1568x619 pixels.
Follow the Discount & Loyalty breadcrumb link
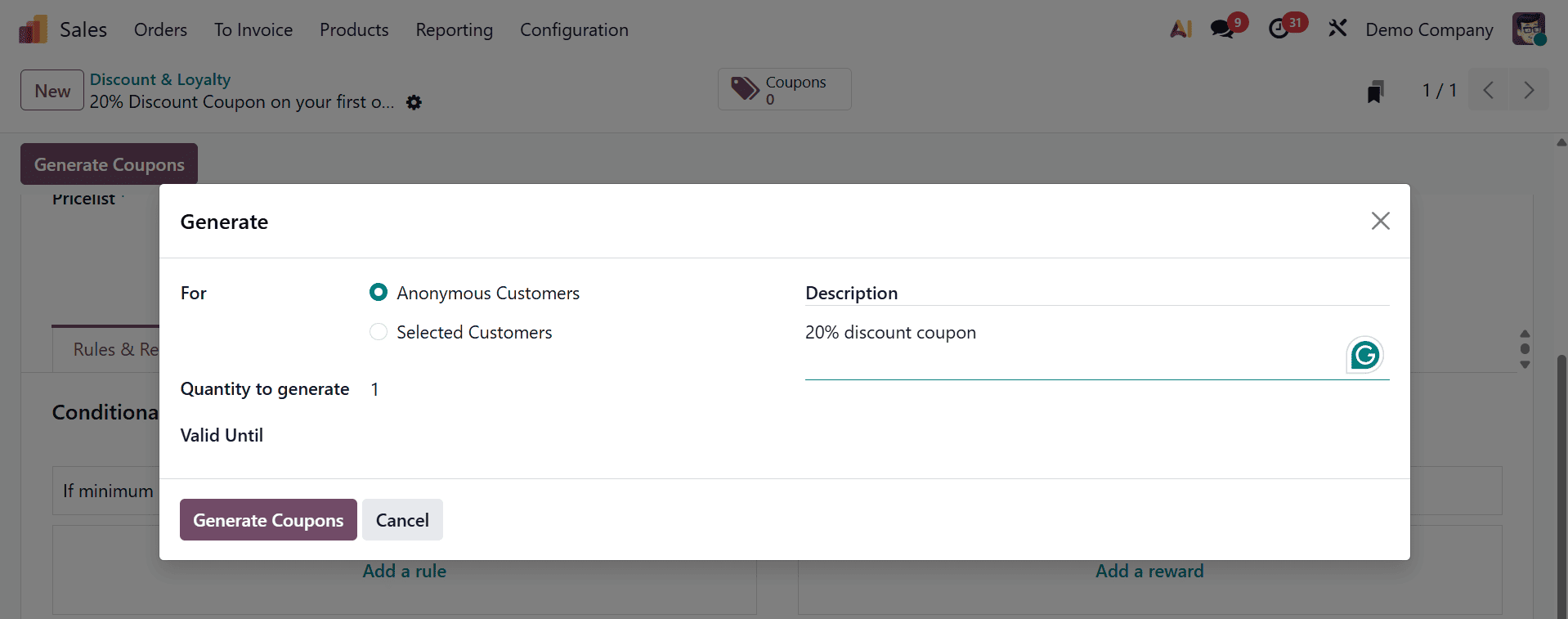click(x=160, y=79)
